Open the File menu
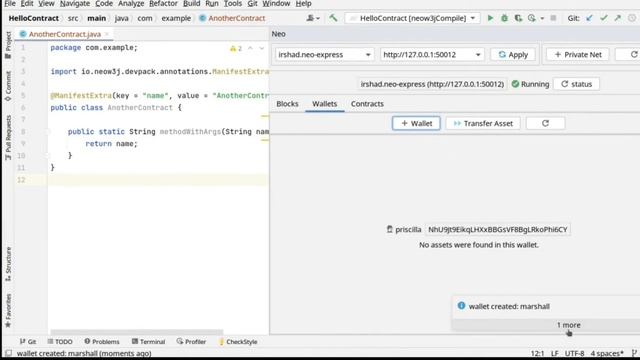 (10, 3)
